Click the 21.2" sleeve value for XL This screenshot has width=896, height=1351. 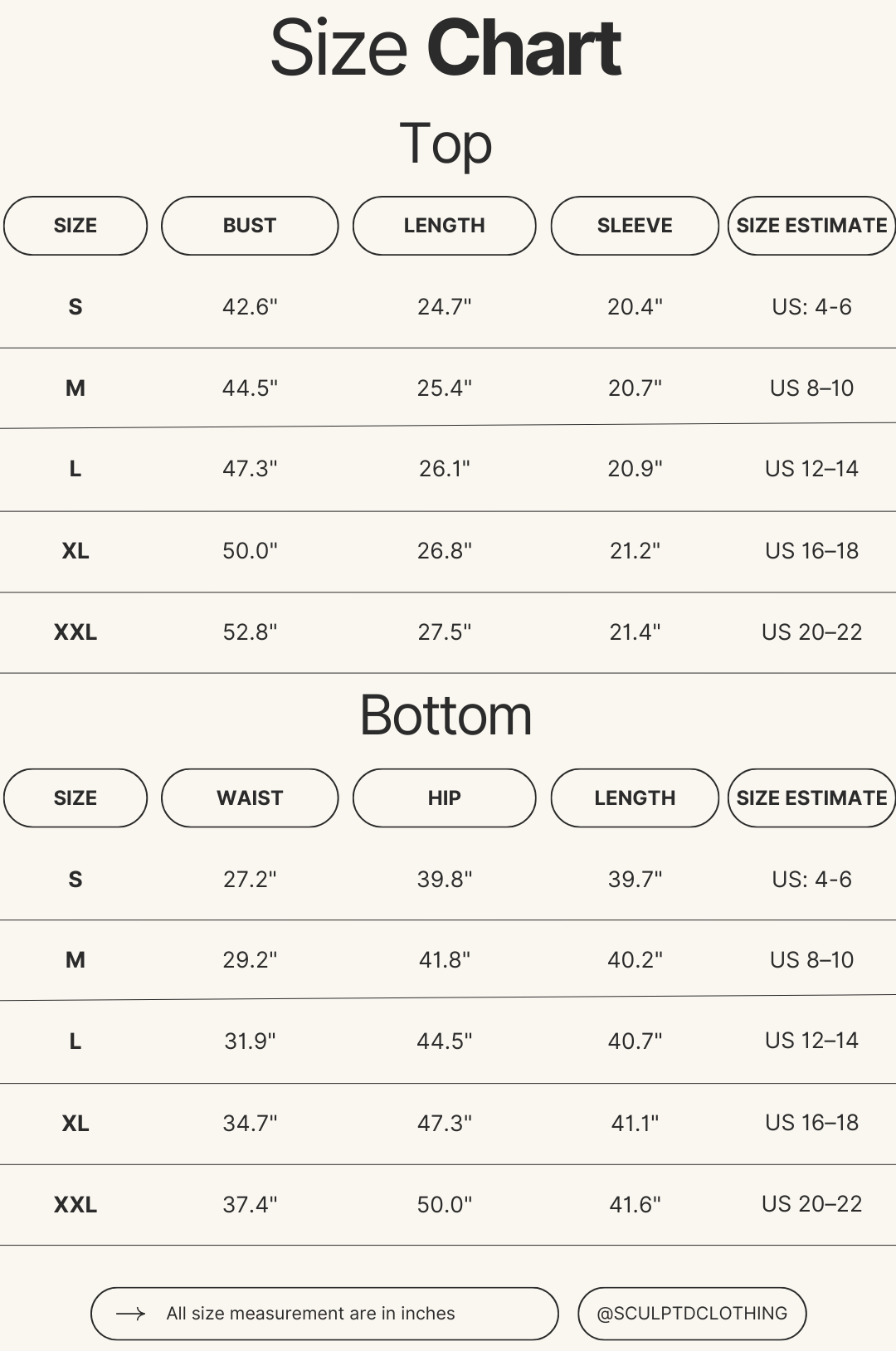pos(635,551)
